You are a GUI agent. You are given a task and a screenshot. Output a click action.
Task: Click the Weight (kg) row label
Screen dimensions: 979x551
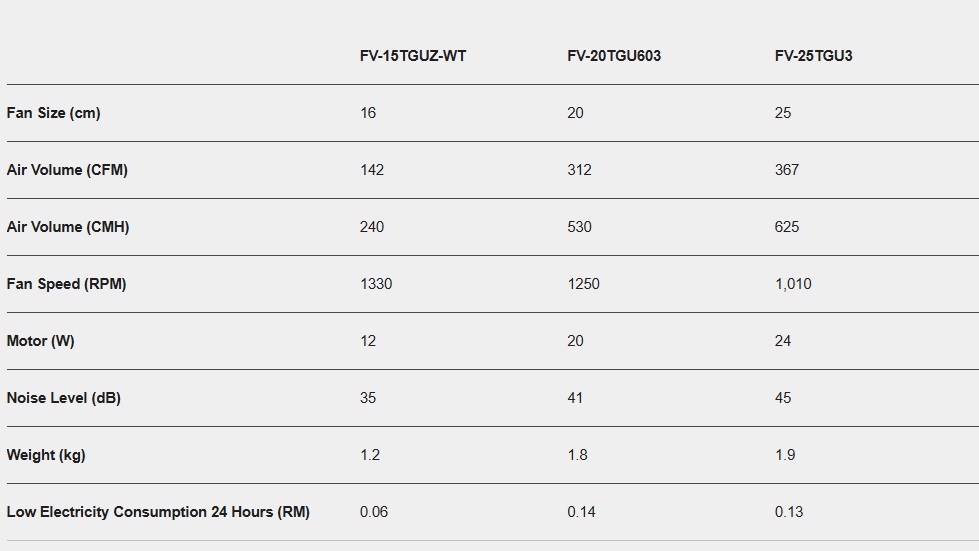pos(46,455)
